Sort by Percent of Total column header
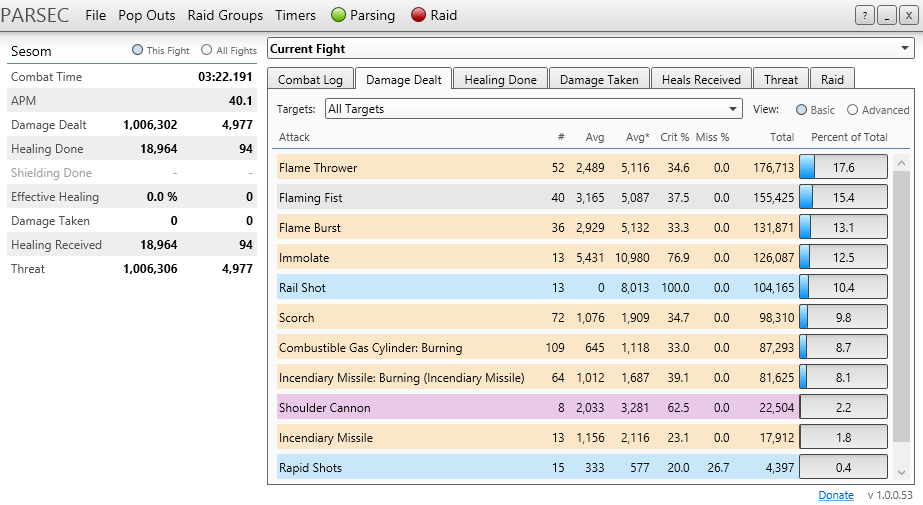 (x=849, y=137)
